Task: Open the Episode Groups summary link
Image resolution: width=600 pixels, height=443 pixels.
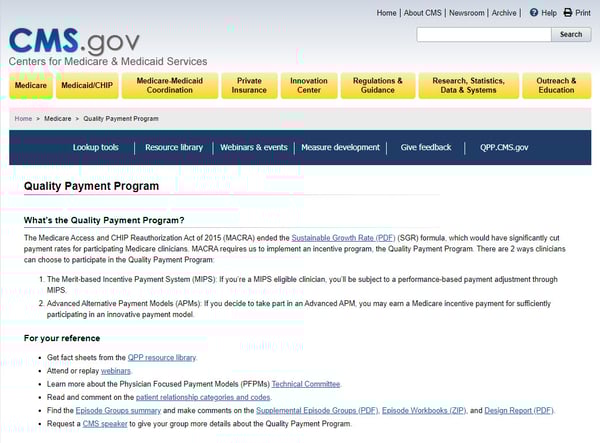Action: (x=118, y=410)
